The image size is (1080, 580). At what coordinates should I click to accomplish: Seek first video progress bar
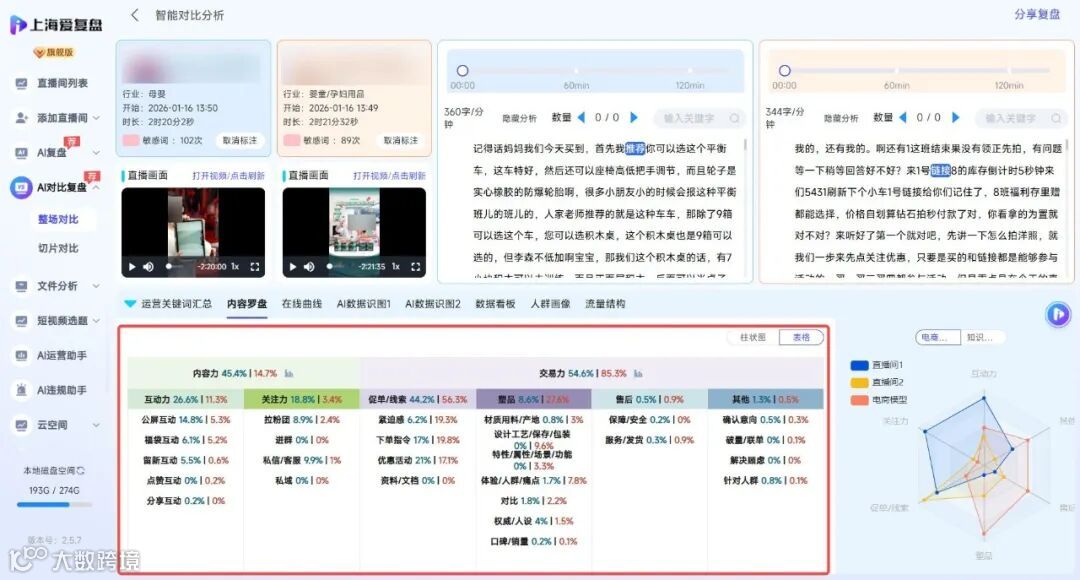pos(180,267)
